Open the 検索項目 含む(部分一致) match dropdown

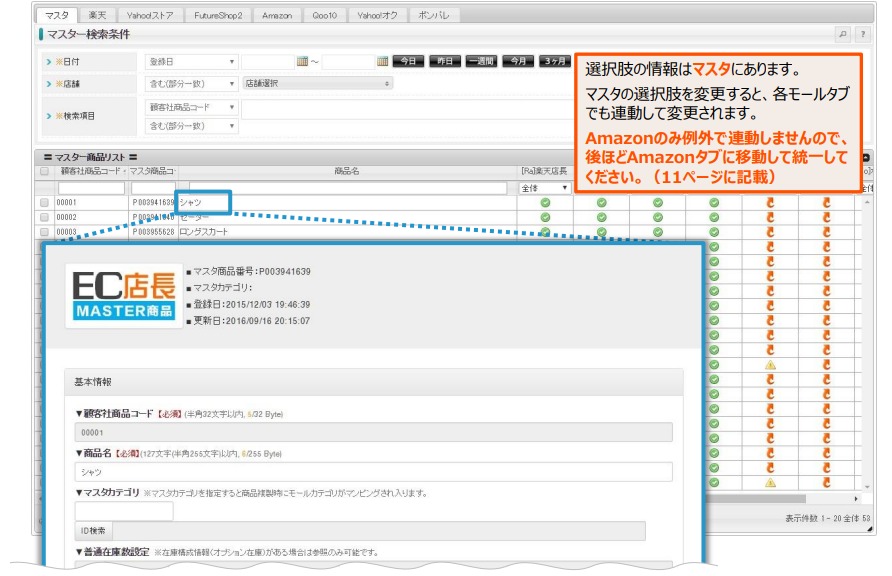(191, 126)
